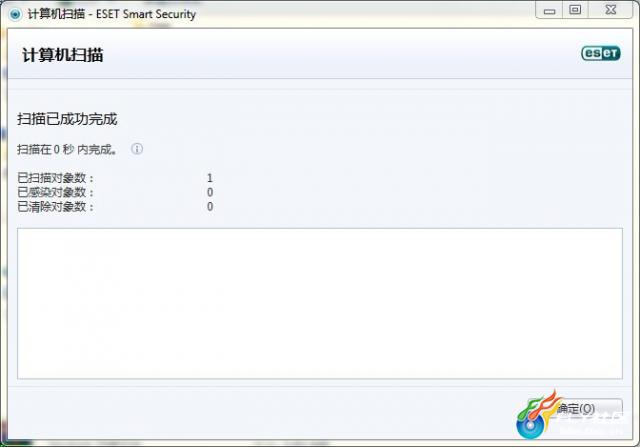Screen dimensions: 640x447
Task: Click the infected objects count value 0
Action: point(210,192)
